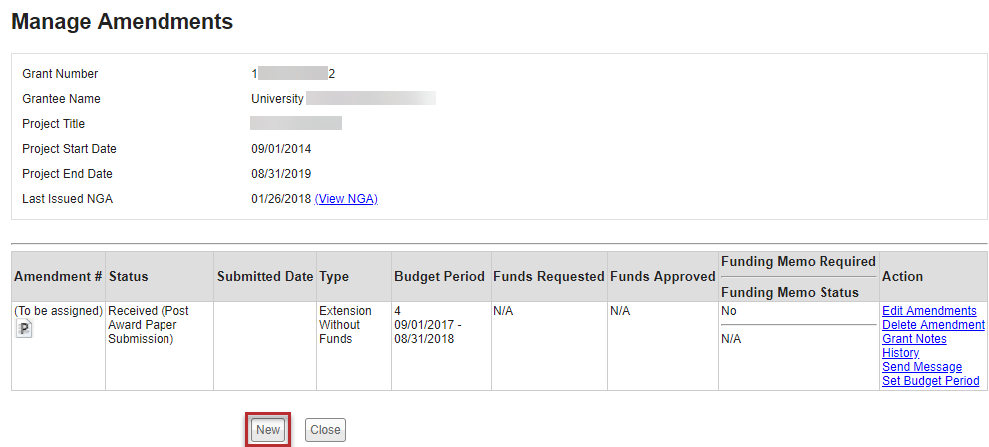Click the Funds Requested column header
Screen dimensions: 989x447
pyautogui.click(x=549, y=276)
